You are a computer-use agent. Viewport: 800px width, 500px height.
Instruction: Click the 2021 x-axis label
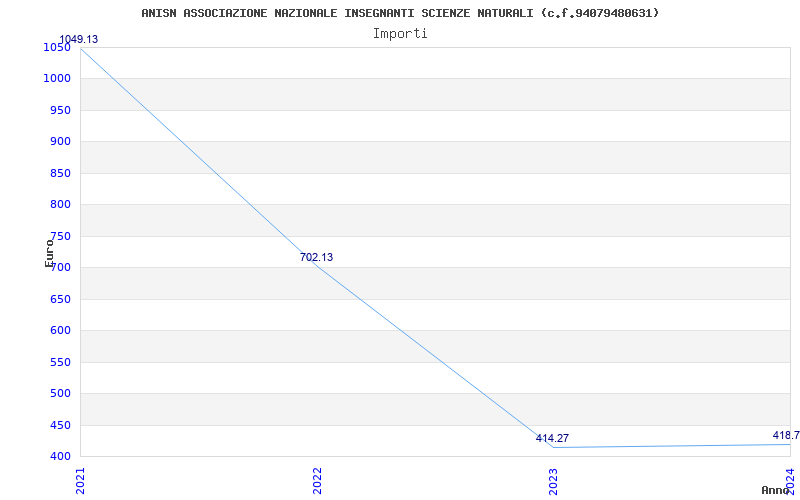80,481
